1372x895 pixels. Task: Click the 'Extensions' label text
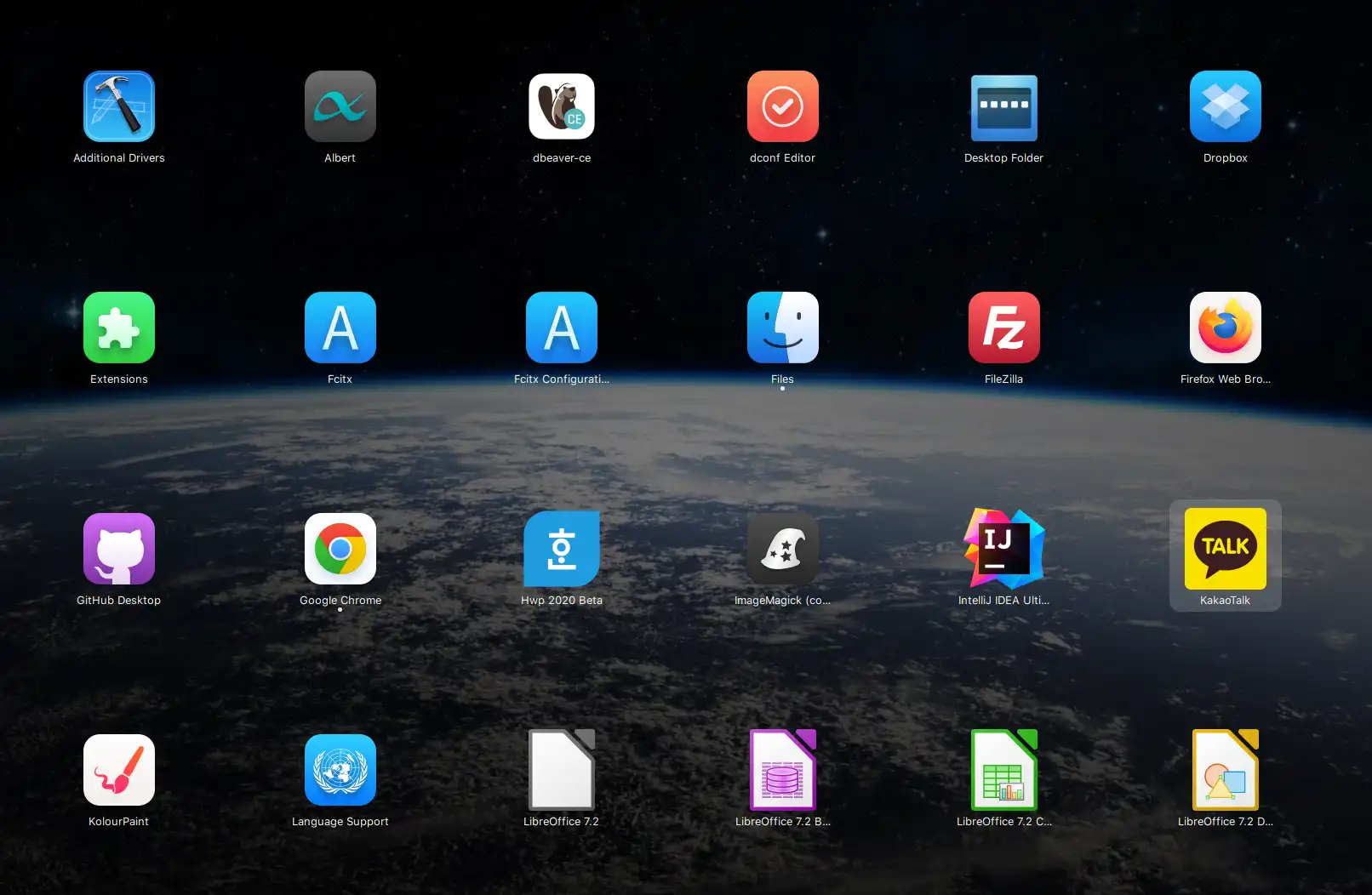(119, 379)
